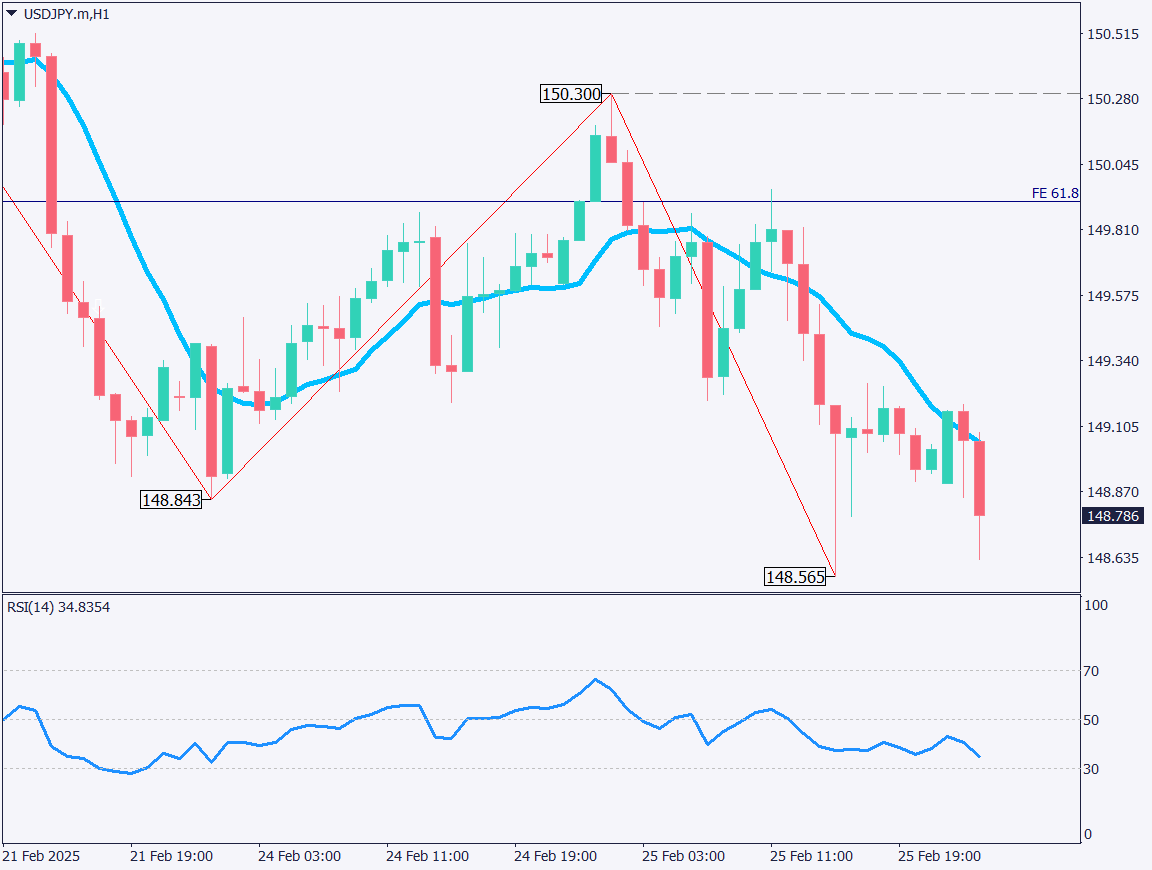
Task: Select the 148.565 low price label
Action: [795, 577]
